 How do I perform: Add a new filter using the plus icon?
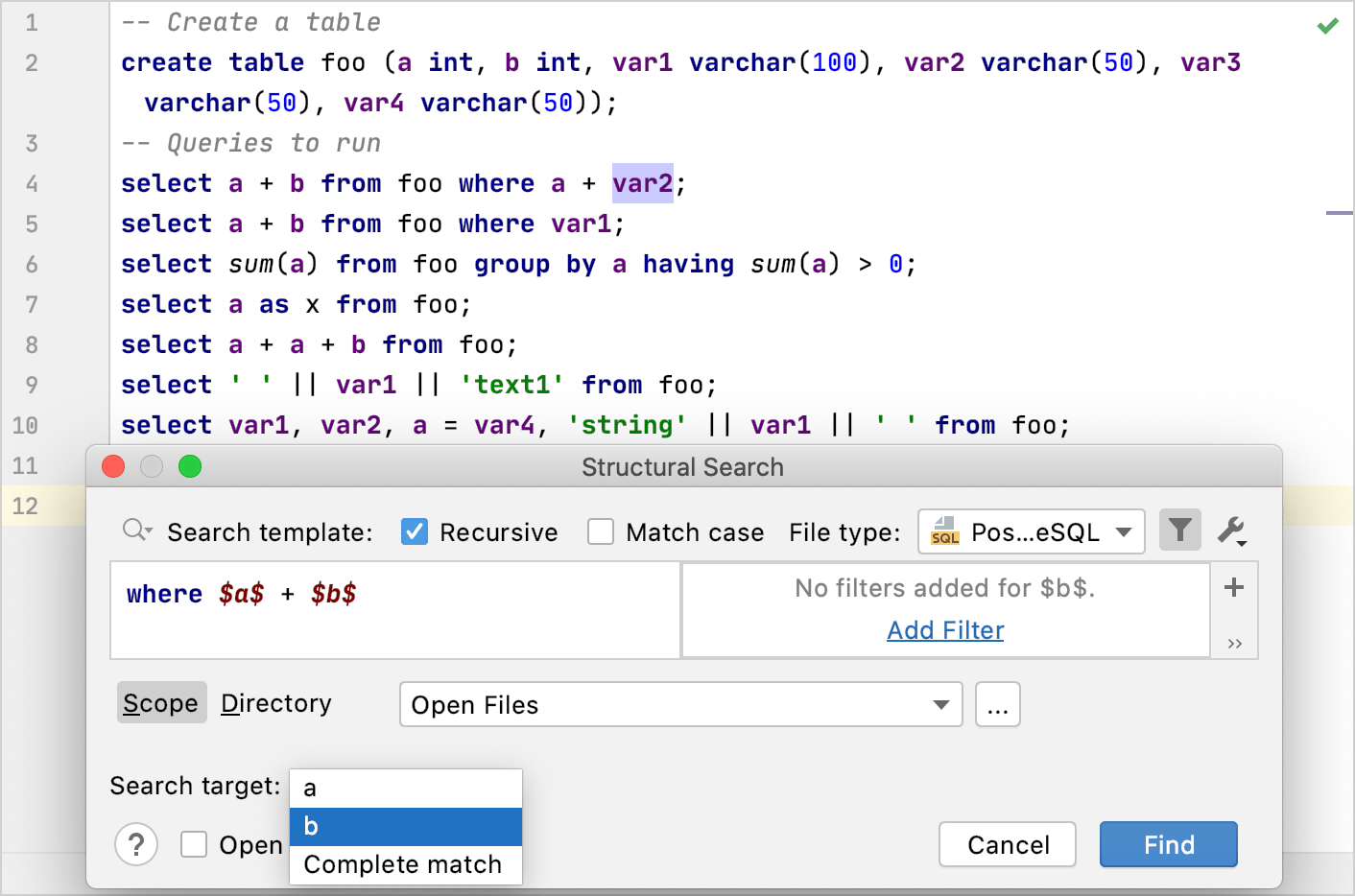click(x=1234, y=587)
